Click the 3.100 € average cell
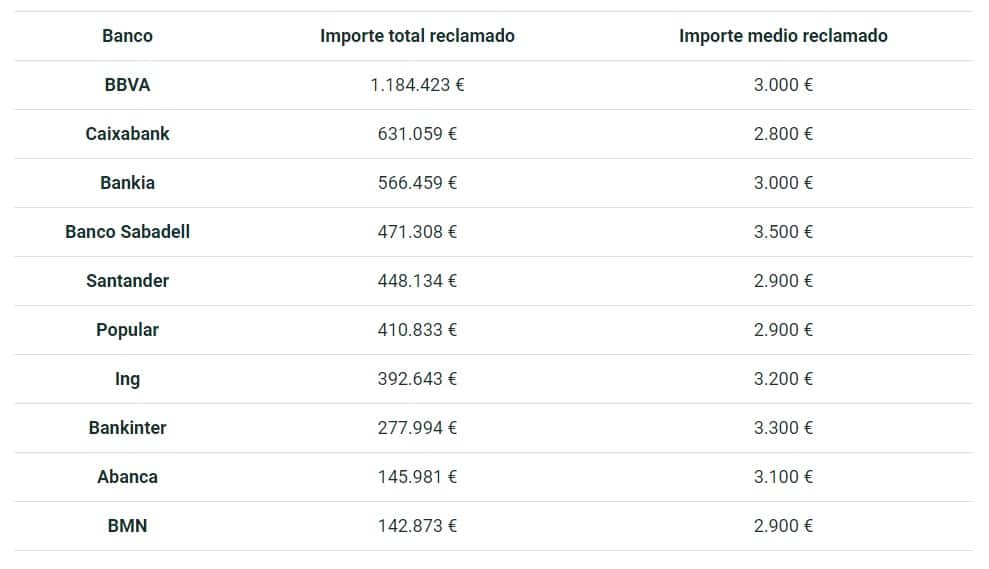This screenshot has height=569, width=989. (783, 477)
